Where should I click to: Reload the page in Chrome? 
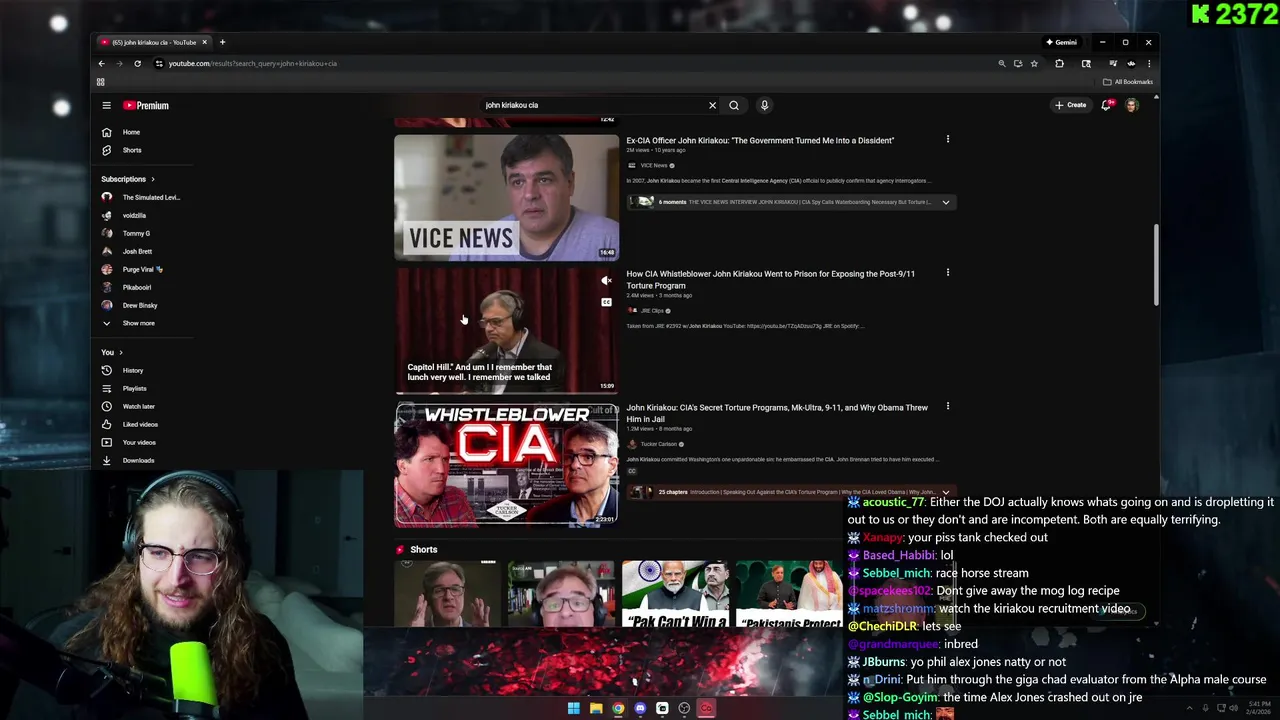pos(137,63)
